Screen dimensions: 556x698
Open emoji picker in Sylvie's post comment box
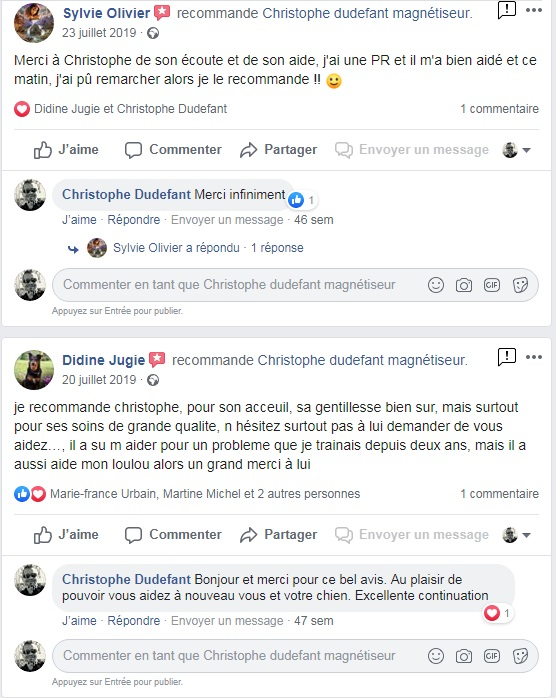click(x=436, y=285)
